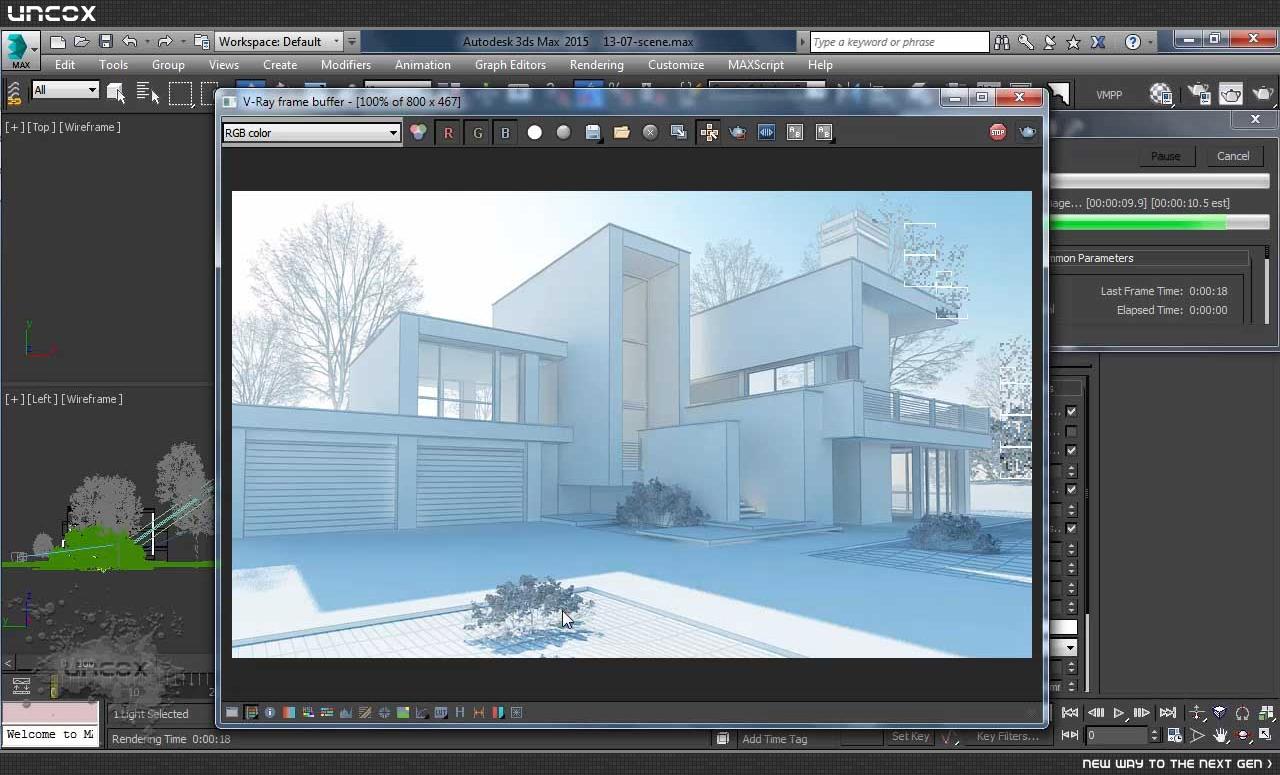
Task: Open the All selection filter dropdown
Action: [x=65, y=90]
